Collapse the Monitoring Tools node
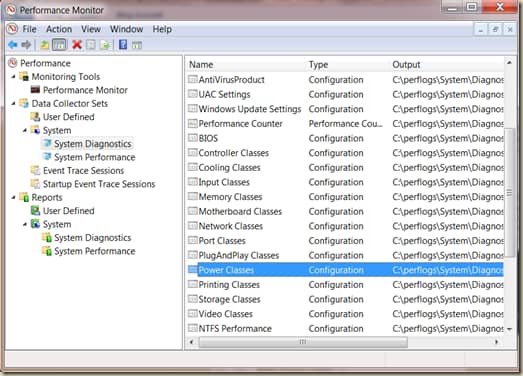 (13, 77)
